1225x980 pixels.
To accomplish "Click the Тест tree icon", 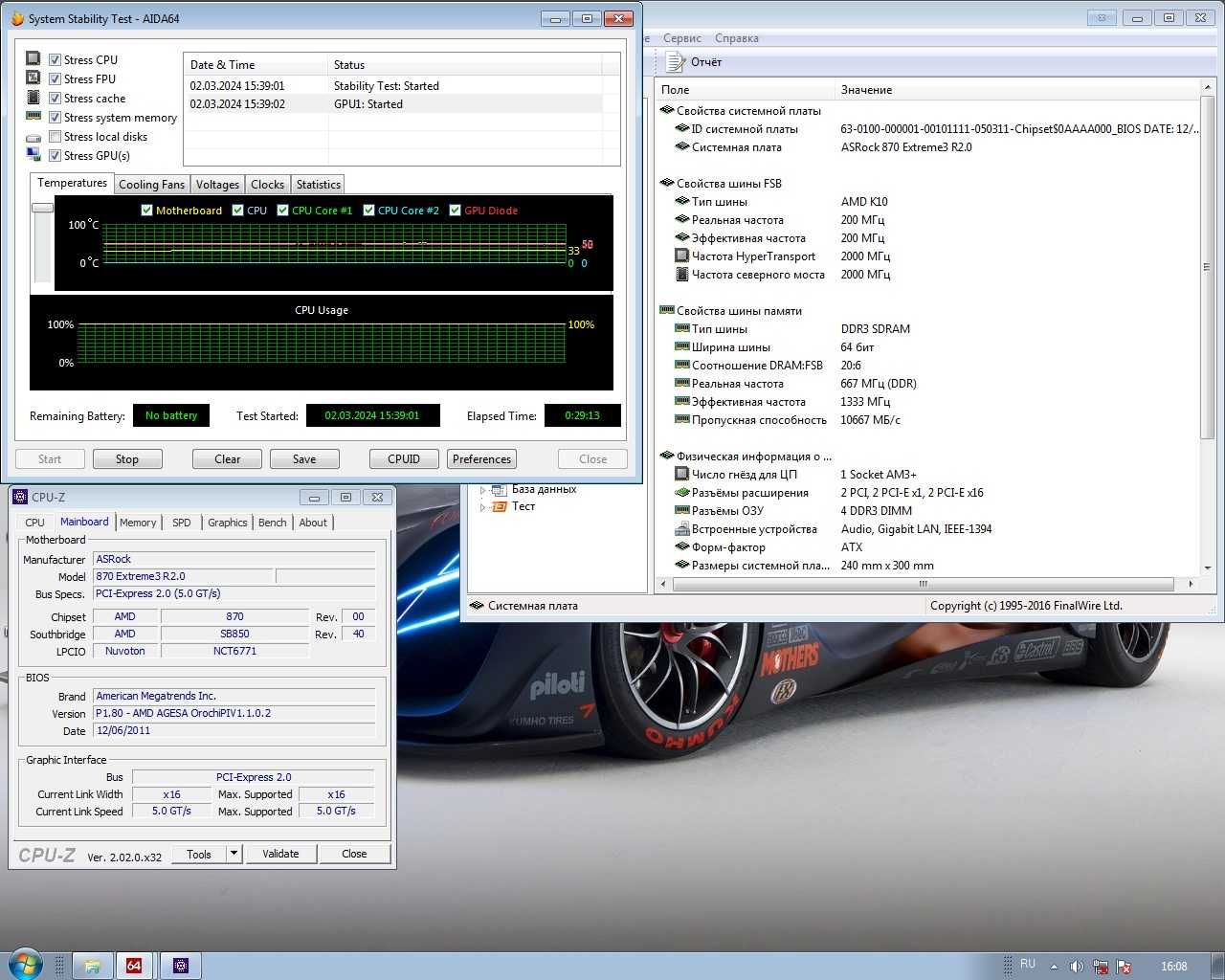I will (499, 507).
